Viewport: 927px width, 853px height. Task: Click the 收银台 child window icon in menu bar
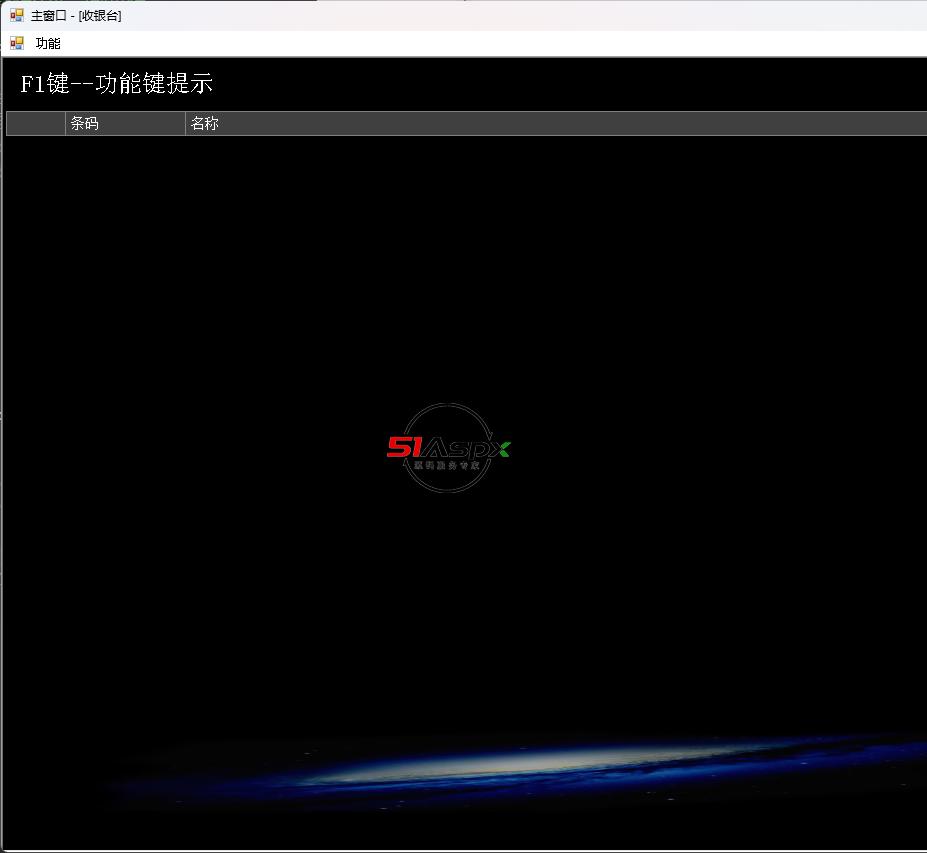pyautogui.click(x=17, y=43)
